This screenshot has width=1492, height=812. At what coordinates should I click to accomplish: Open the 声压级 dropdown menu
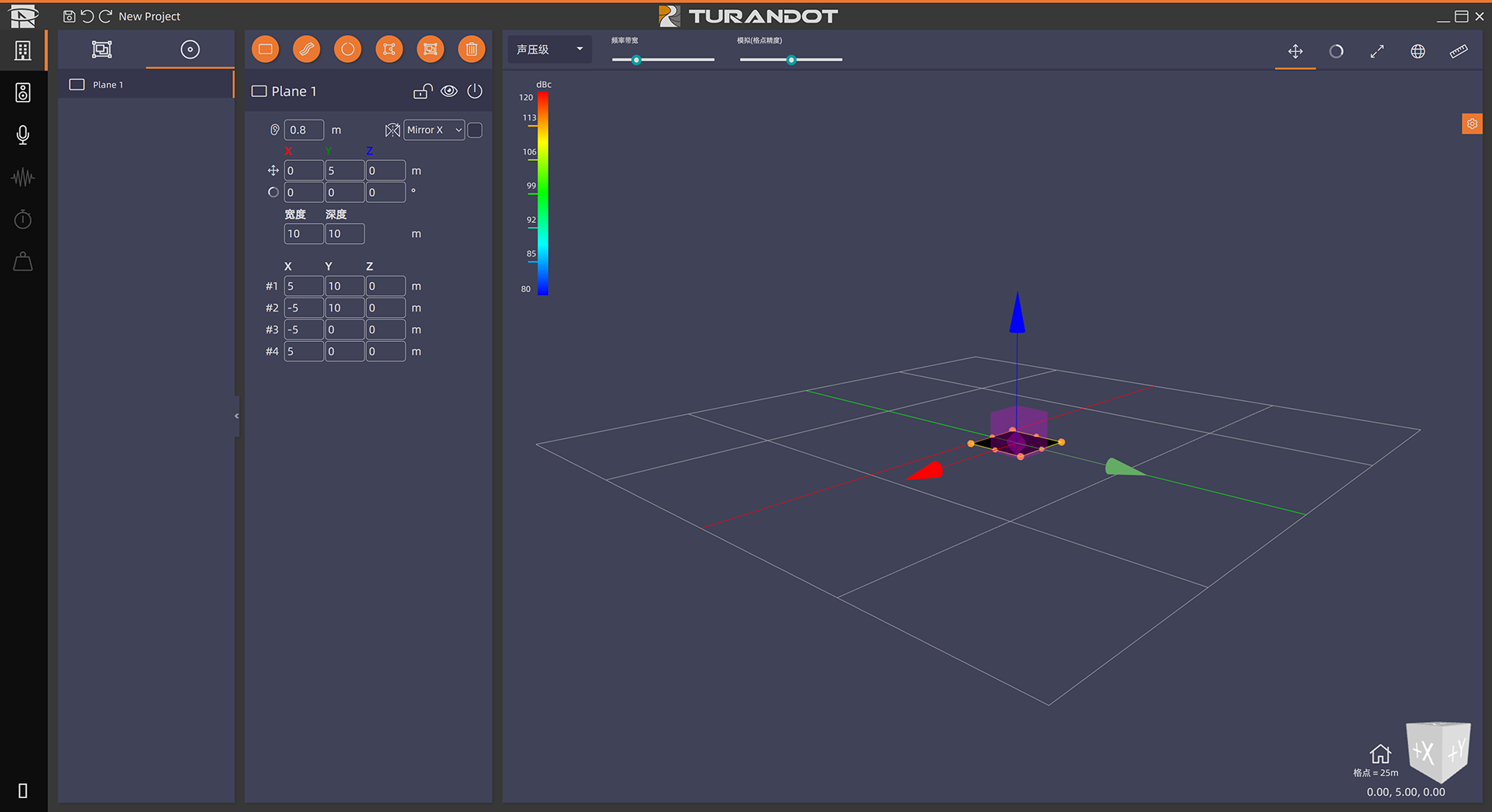(x=549, y=49)
